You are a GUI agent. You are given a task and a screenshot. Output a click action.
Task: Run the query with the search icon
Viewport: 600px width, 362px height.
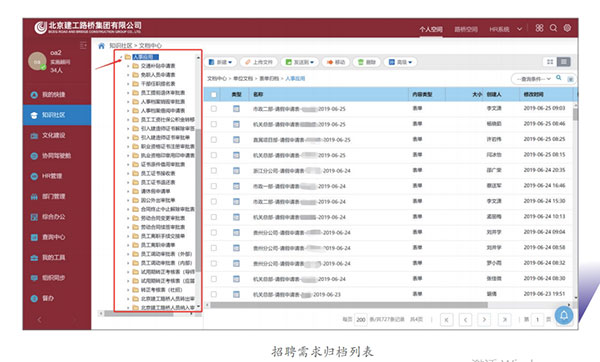[x=559, y=78]
